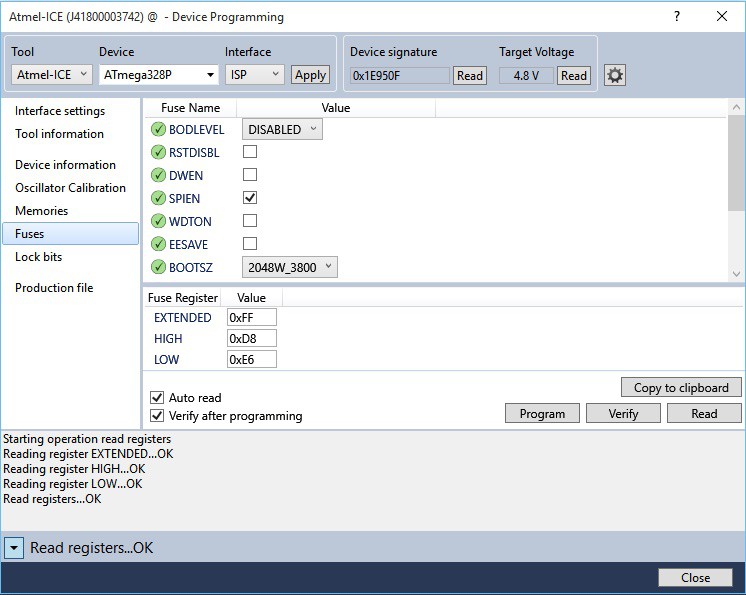Click the EESAVE green status check icon
The image size is (746, 595).
[158, 244]
